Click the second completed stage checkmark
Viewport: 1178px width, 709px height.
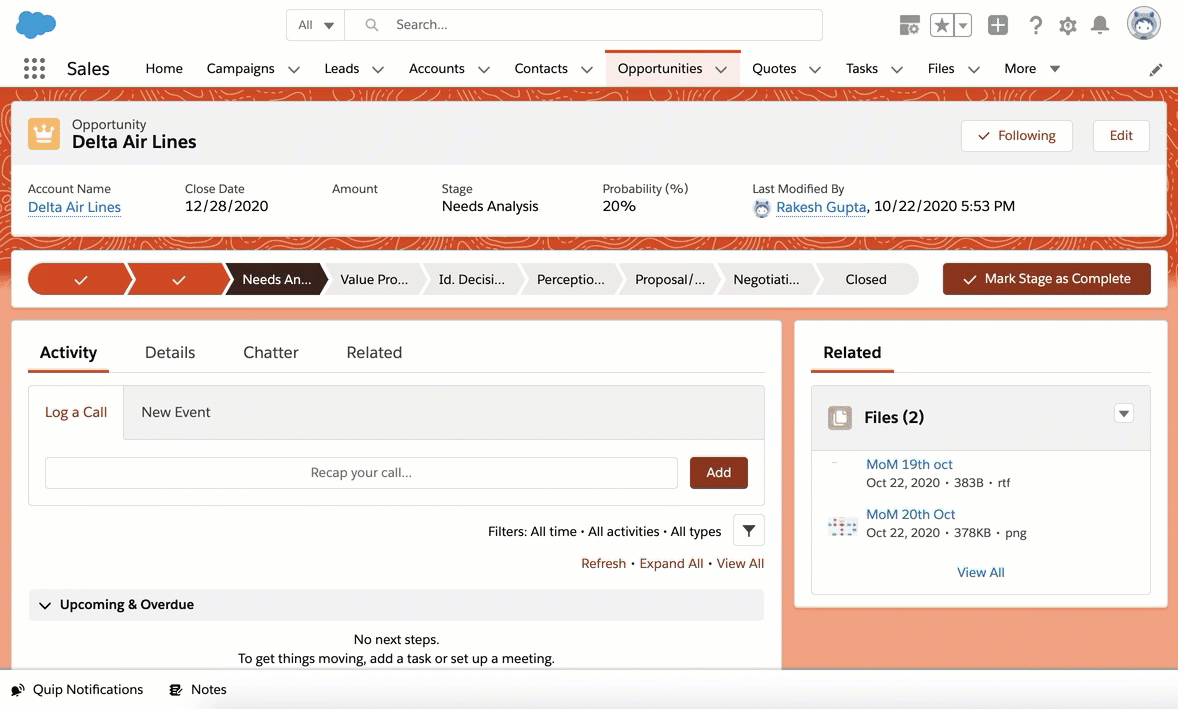(178, 279)
